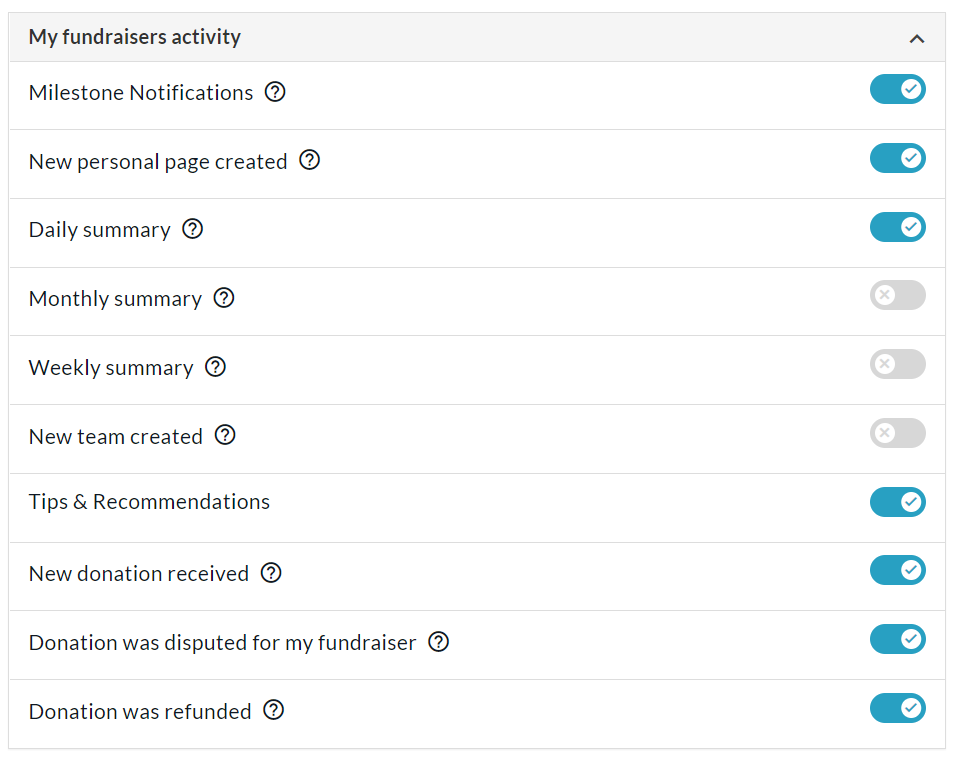
Task: Click help icon beside New team created
Action: click(x=225, y=436)
